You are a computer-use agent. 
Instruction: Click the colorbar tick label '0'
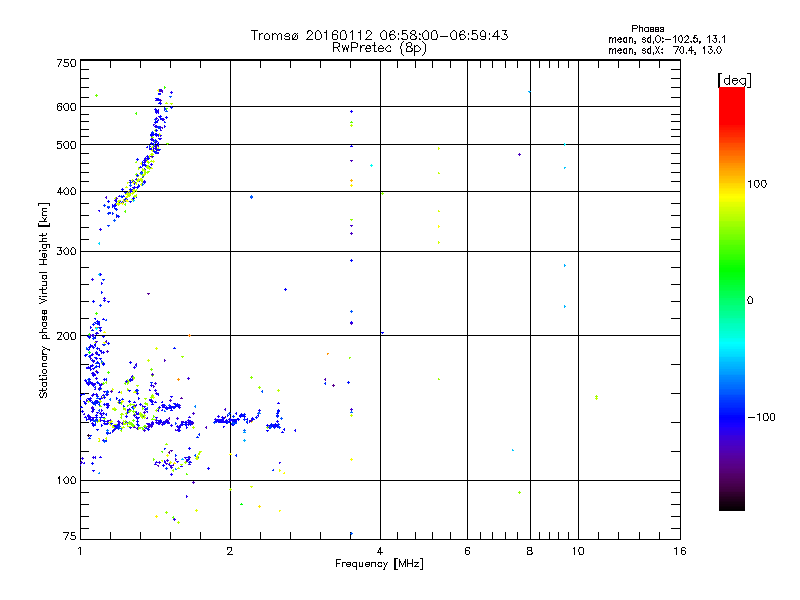point(750,301)
